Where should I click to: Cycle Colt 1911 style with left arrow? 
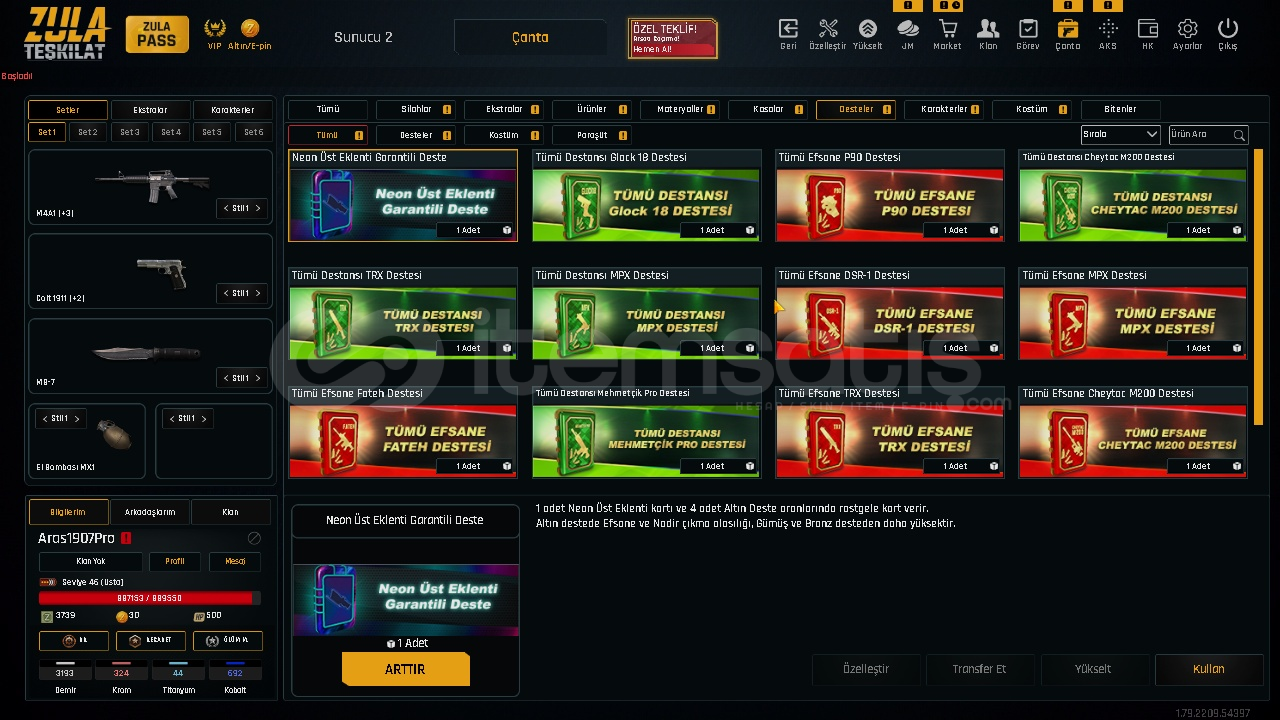point(225,293)
